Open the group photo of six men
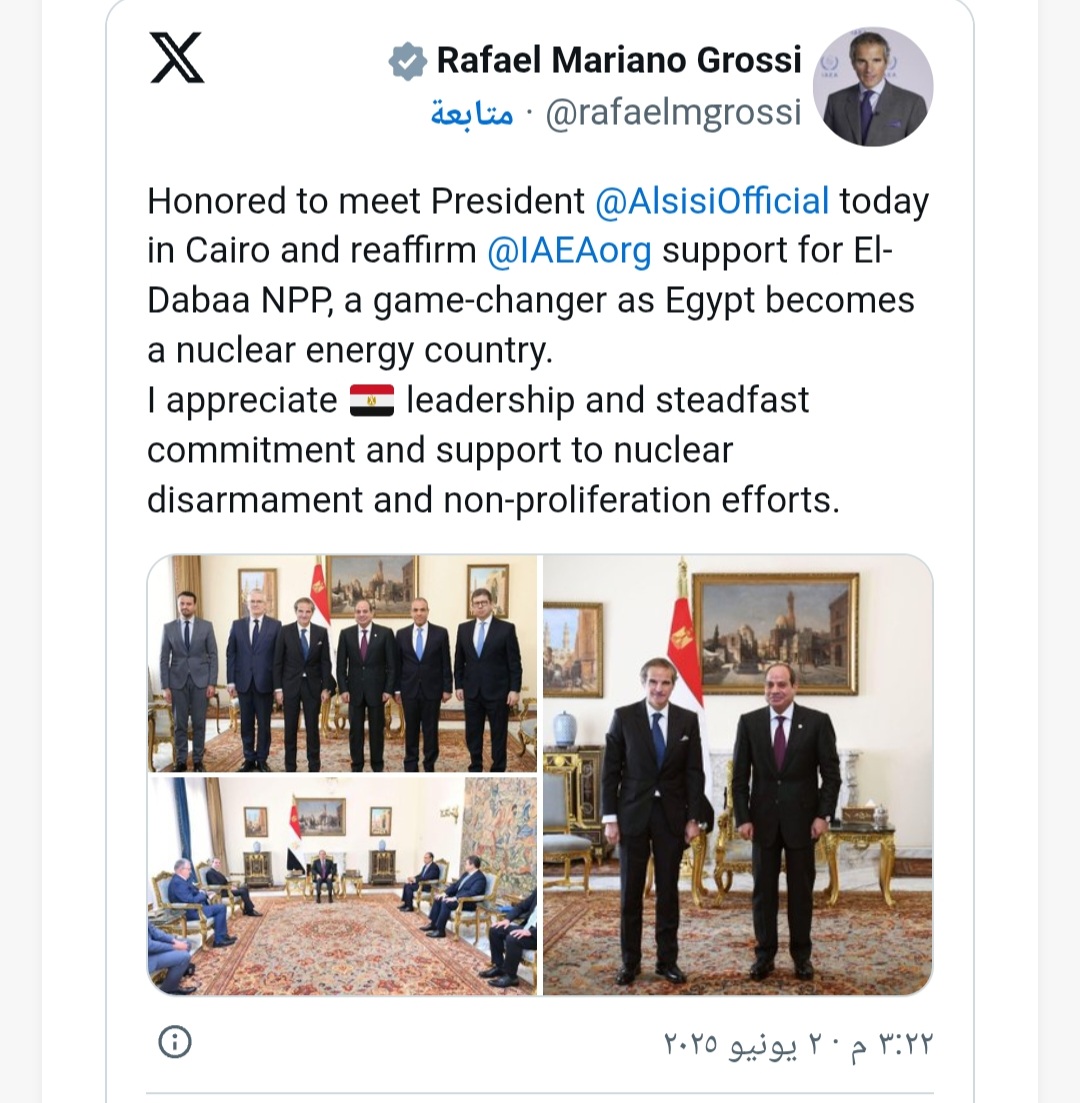The width and height of the screenshot is (1080, 1103). point(342,663)
